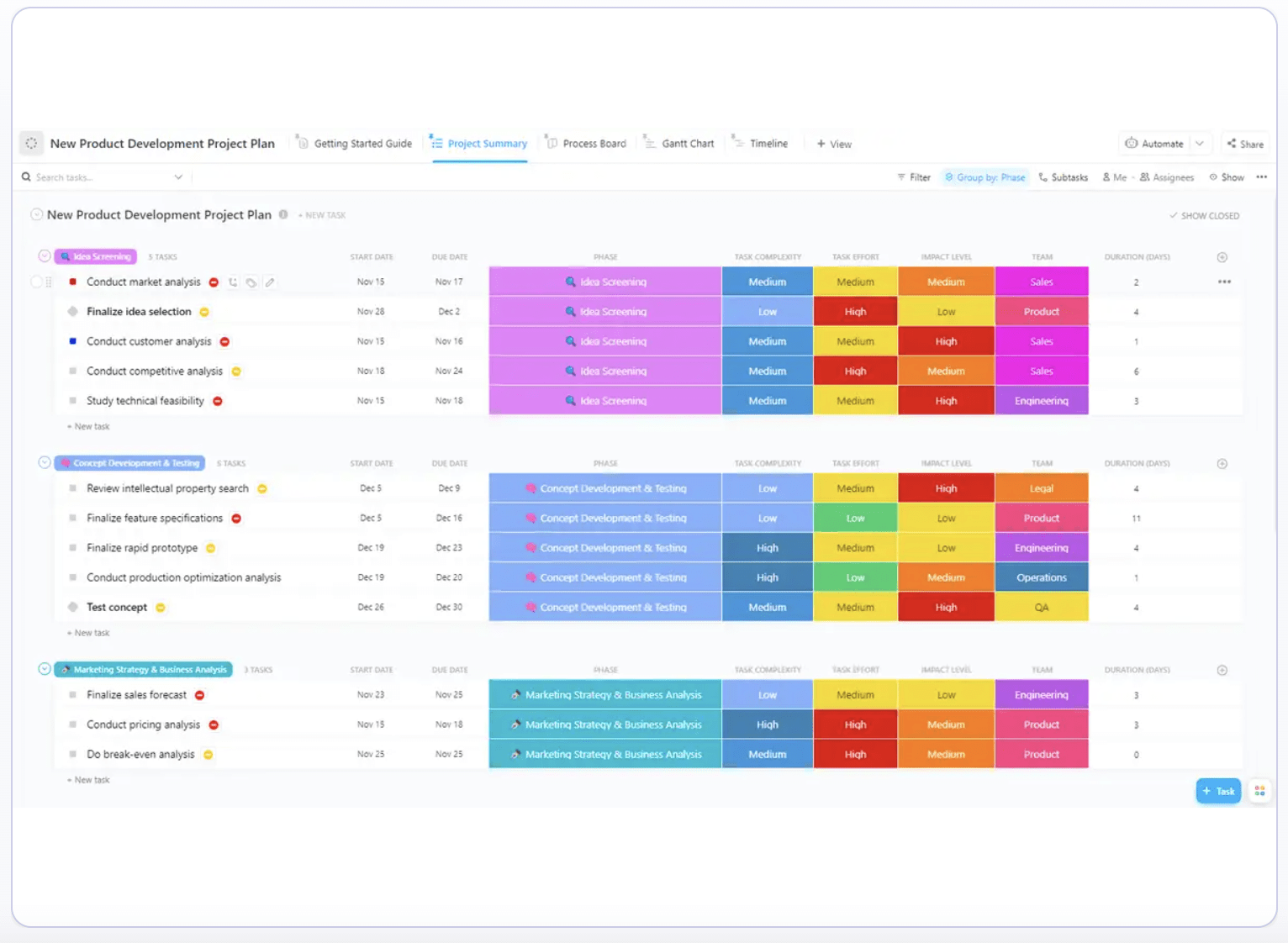Collapse the Concept Development & Testing group

[x=45, y=462]
